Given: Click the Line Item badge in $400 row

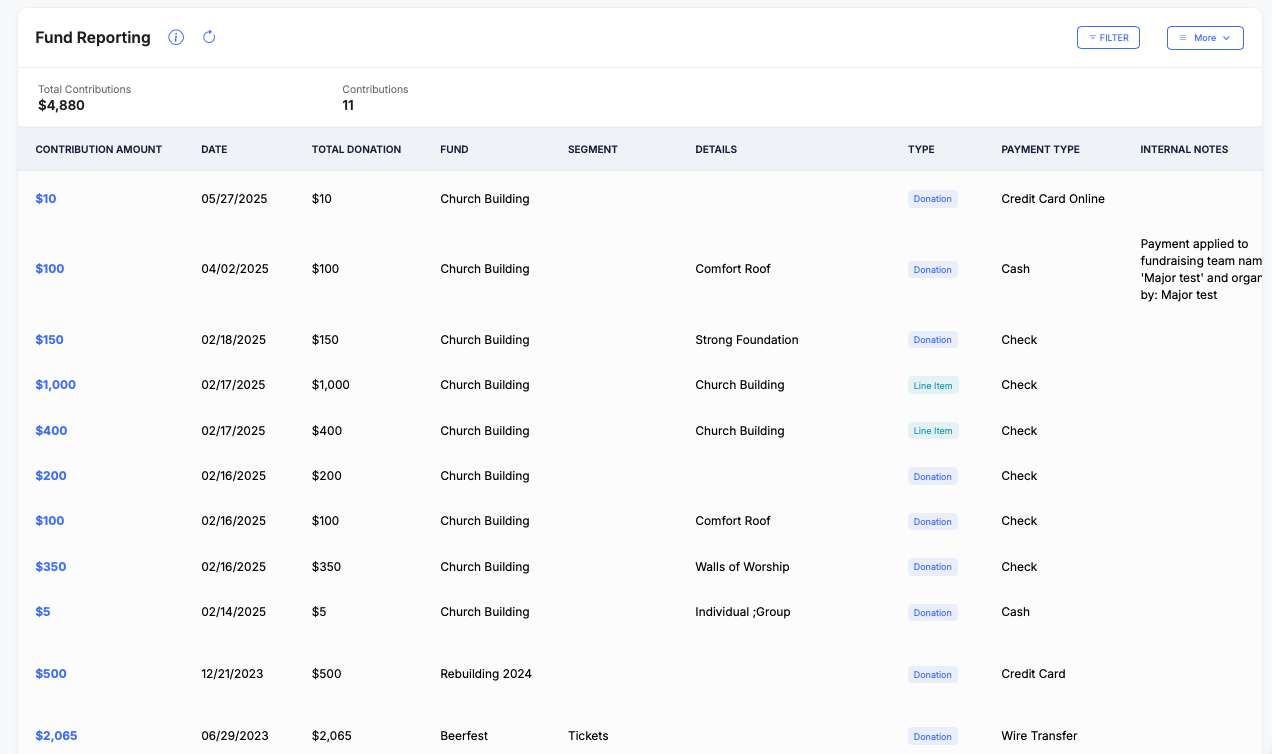Looking at the screenshot, I should (x=933, y=431).
